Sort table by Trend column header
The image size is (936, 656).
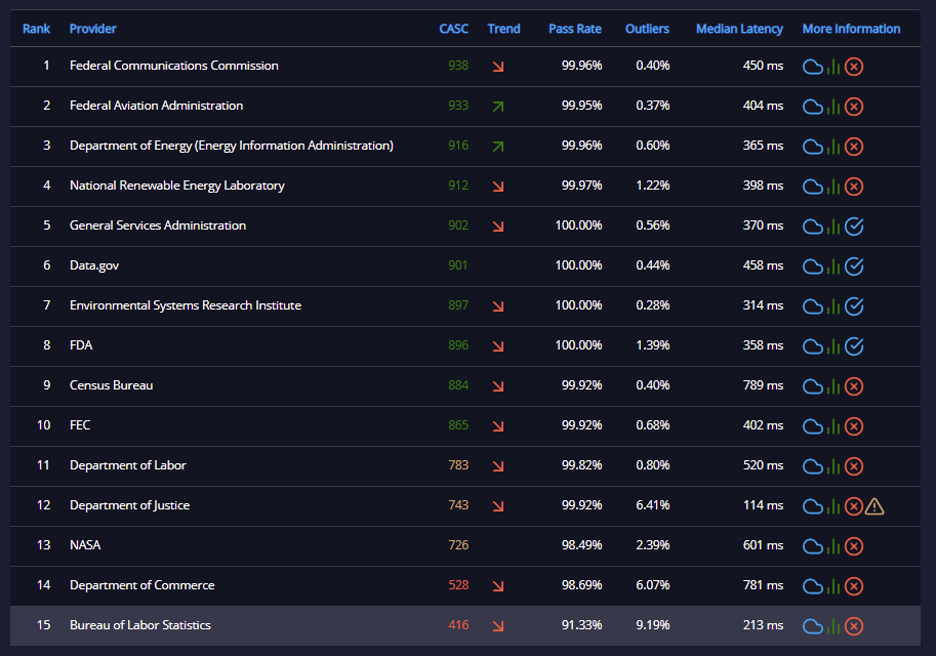[x=504, y=29]
